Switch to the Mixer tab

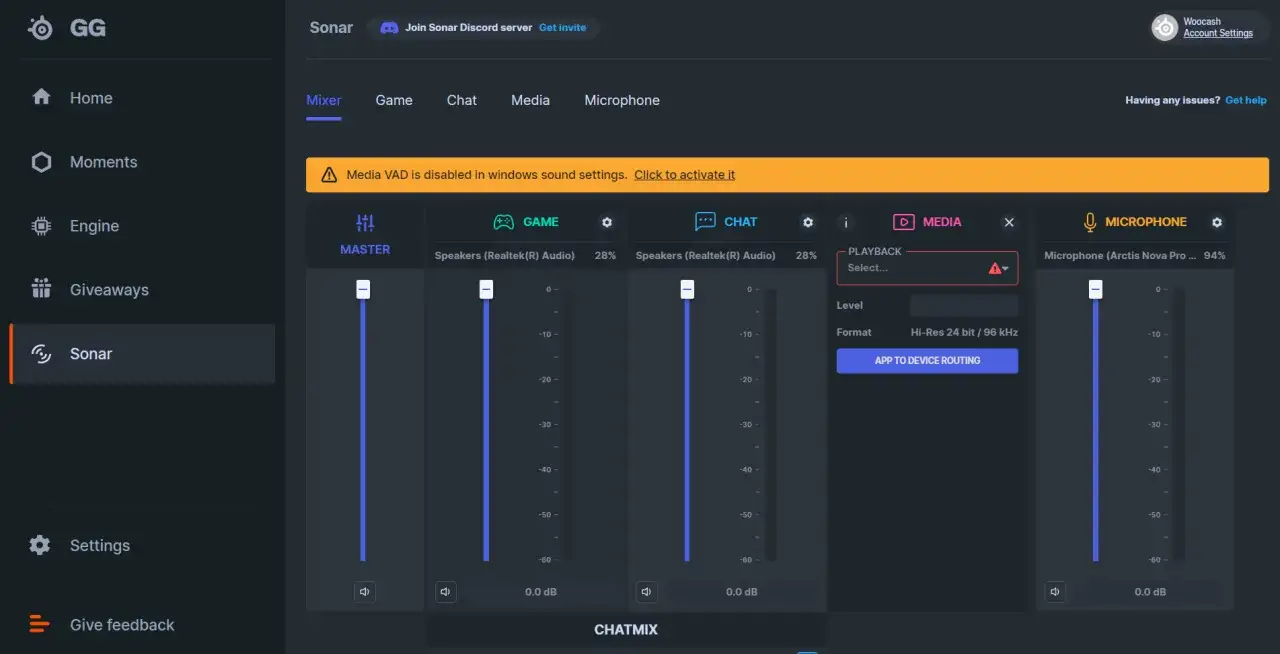tap(324, 100)
